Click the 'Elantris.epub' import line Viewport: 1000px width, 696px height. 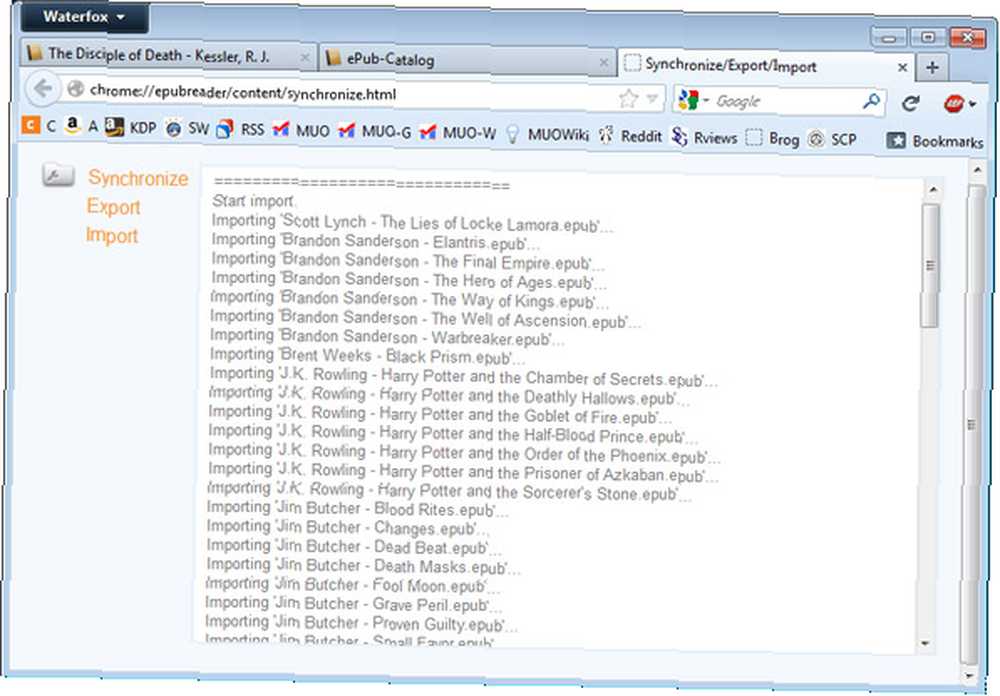pos(376,241)
